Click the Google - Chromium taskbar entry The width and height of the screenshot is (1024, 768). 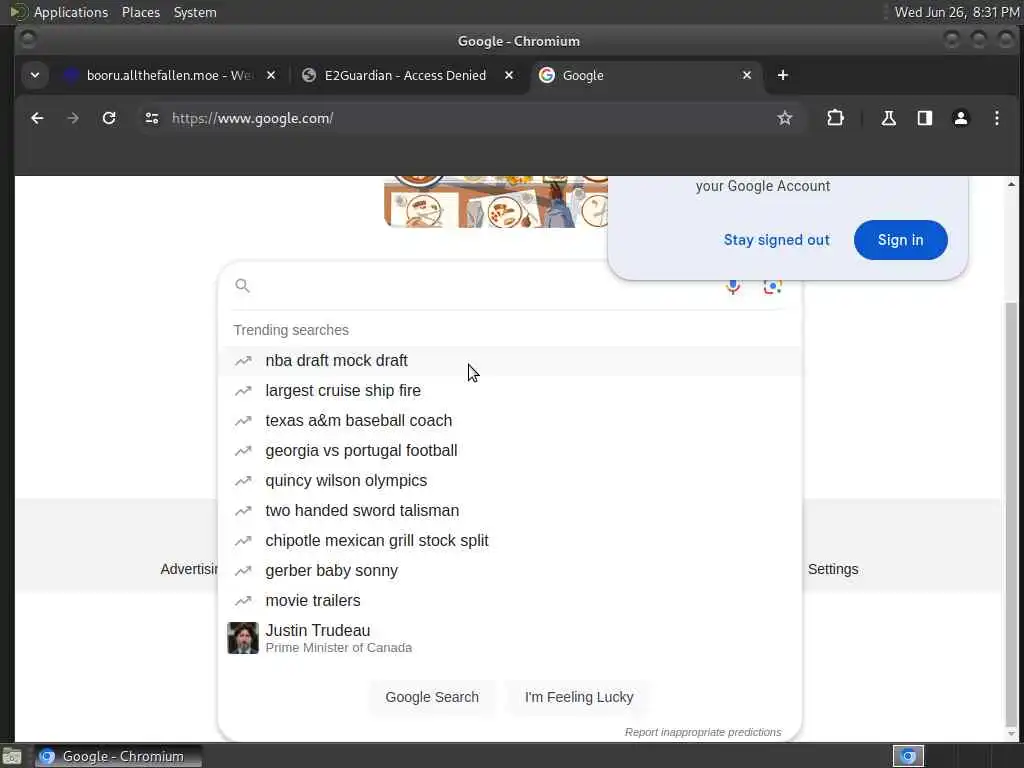click(118, 756)
